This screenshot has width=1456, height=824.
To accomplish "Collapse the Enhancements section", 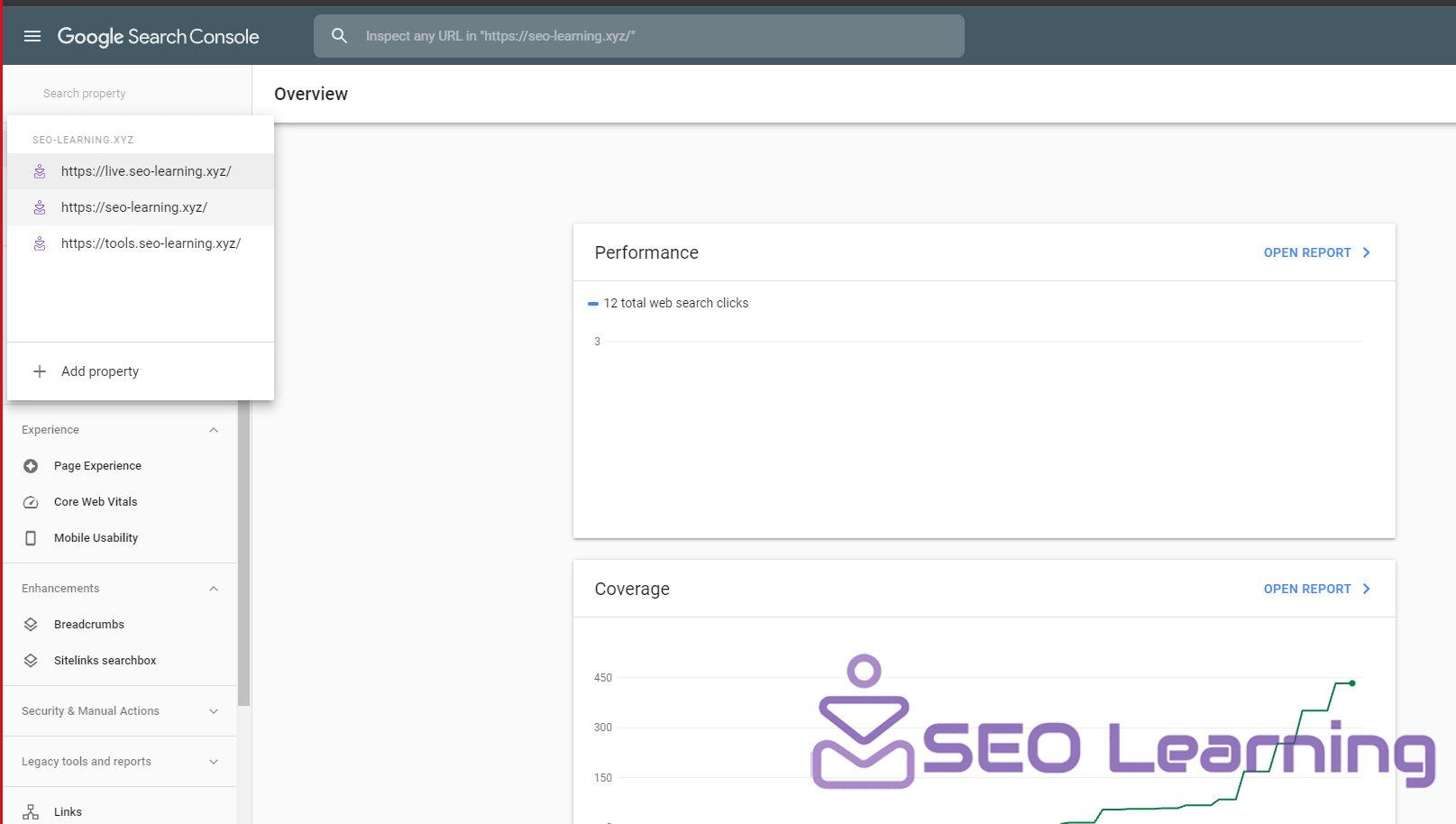I will 214,589.
